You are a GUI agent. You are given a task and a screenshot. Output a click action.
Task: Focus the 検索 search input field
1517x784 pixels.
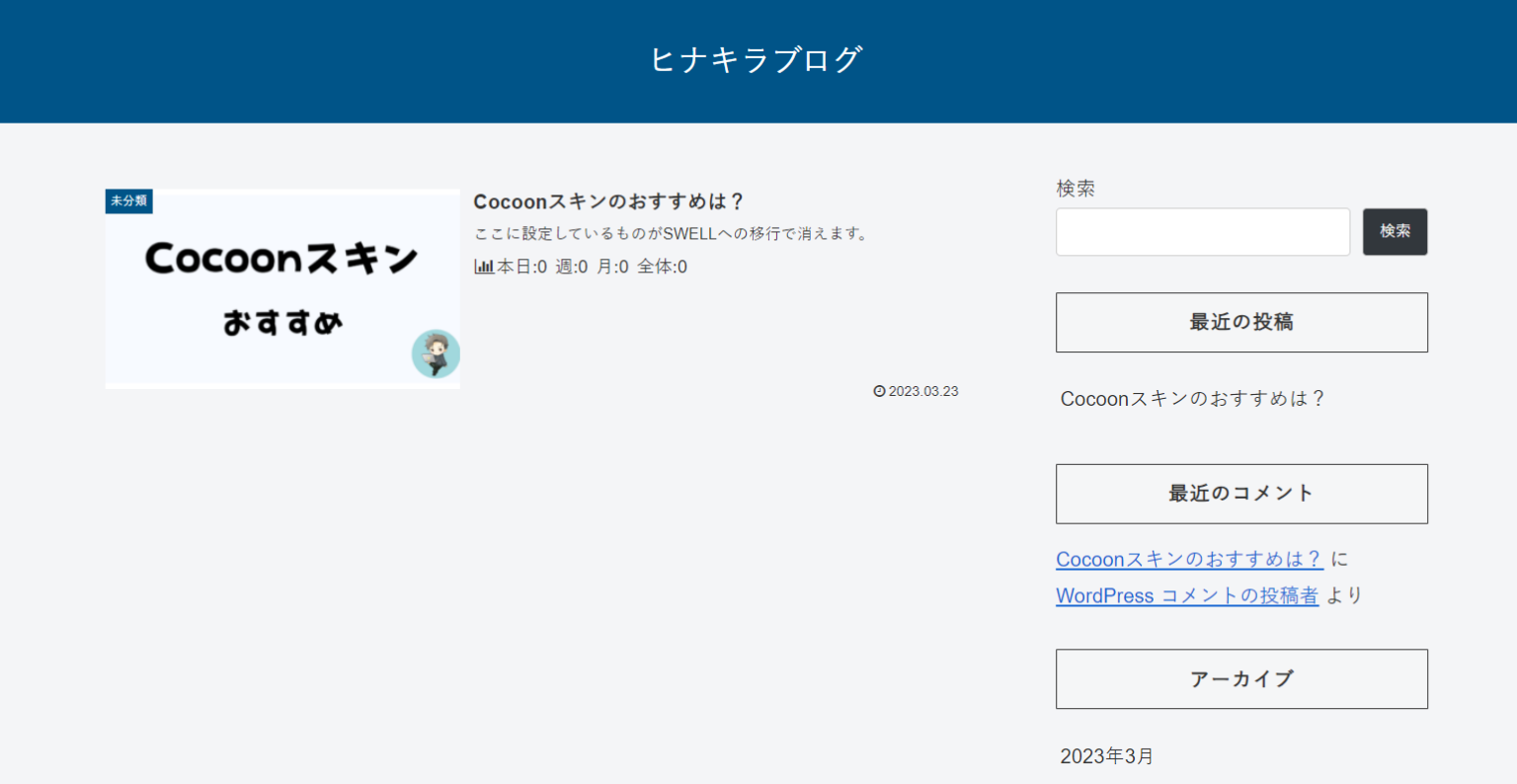click(1202, 232)
